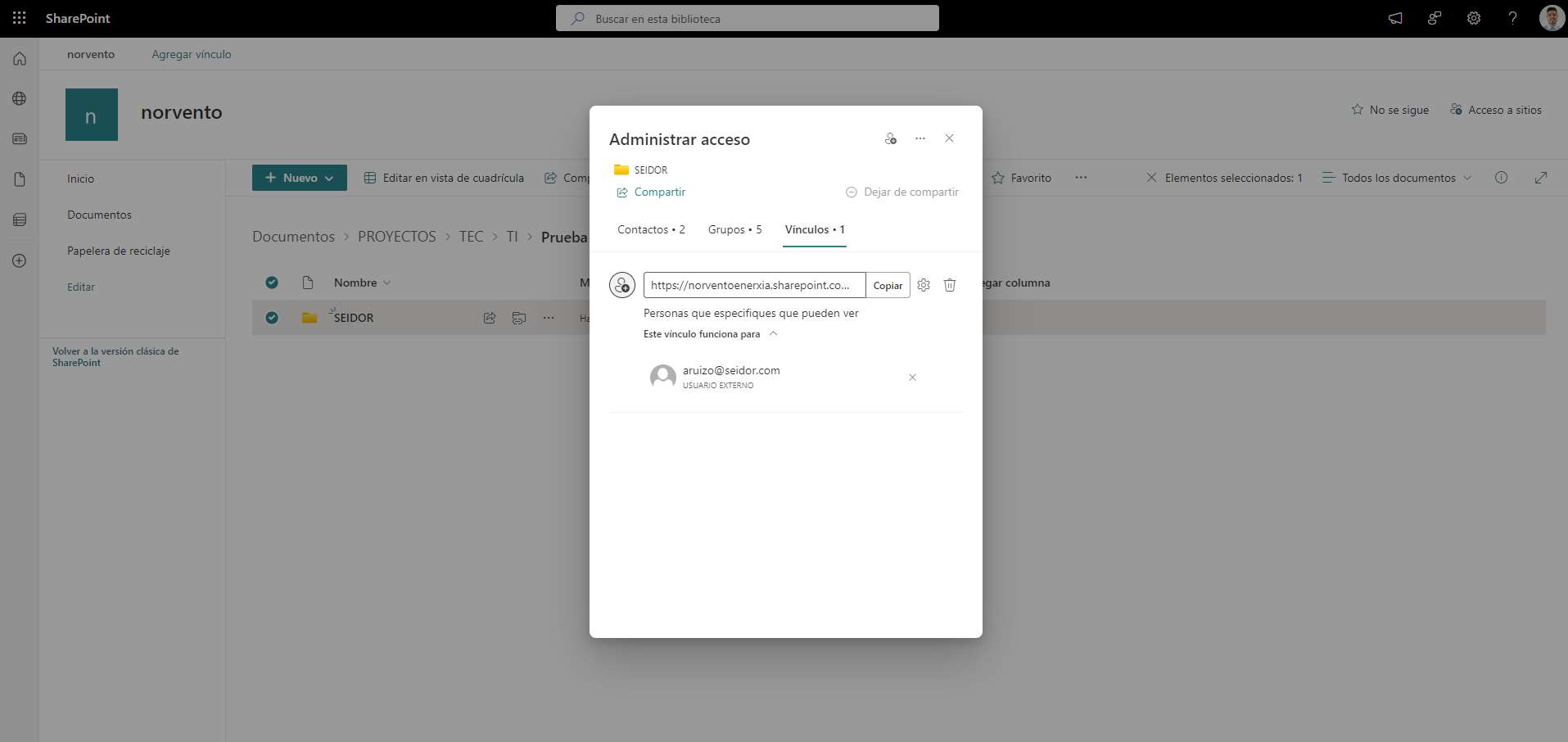Viewport: 1568px width, 742px height.
Task: Close the Administrar acceso dialog
Action: coord(949,138)
